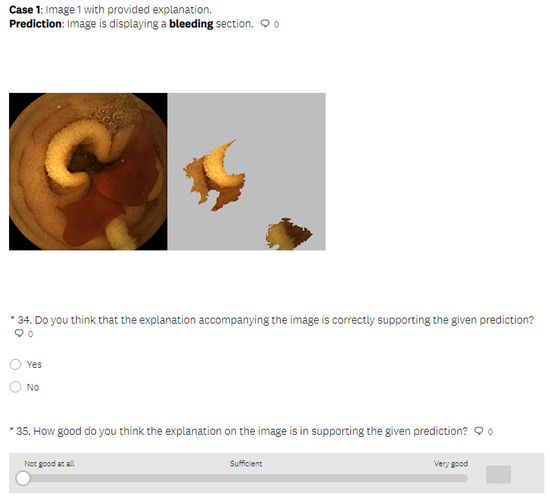Click the Yes option label
550x497 pixels.
pyautogui.click(x=34, y=364)
